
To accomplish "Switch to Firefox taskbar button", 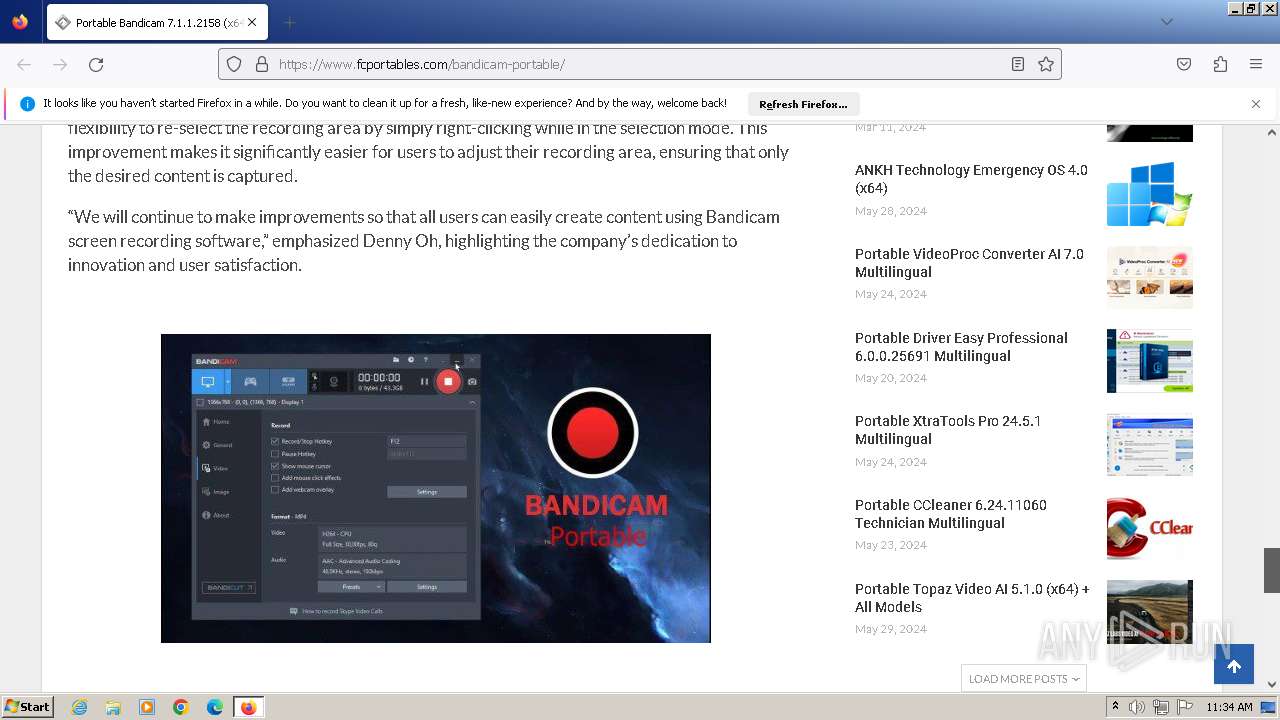I will [248, 707].
